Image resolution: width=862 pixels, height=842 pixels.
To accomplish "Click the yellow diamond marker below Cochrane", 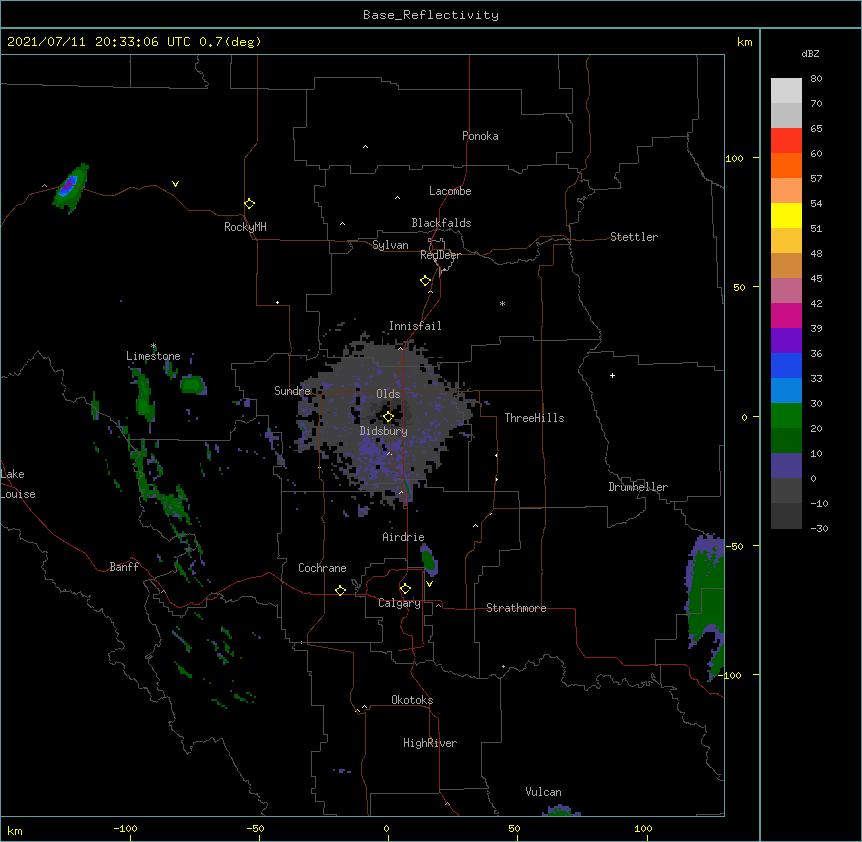I will 340,590.
